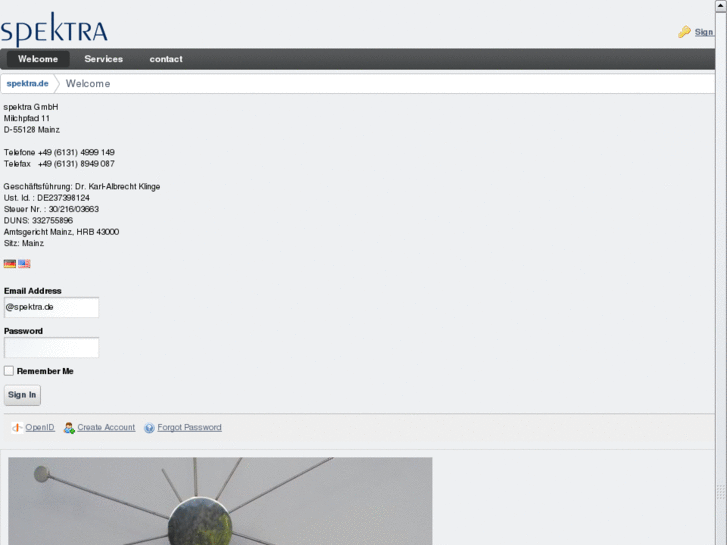The width and height of the screenshot is (727, 545).
Task: Click the Forgot Password help icon
Action: click(x=149, y=428)
